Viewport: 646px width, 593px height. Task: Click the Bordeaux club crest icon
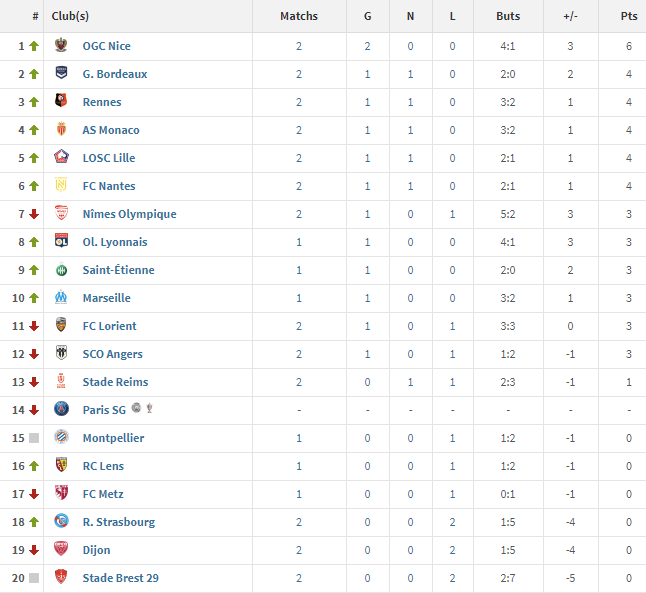pos(61,73)
